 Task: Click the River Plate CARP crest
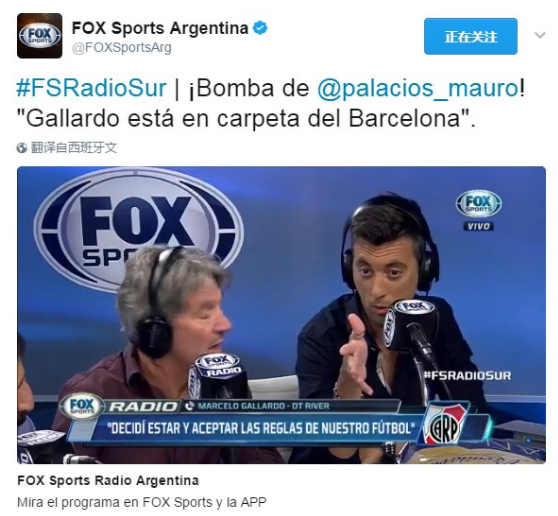coord(446,425)
